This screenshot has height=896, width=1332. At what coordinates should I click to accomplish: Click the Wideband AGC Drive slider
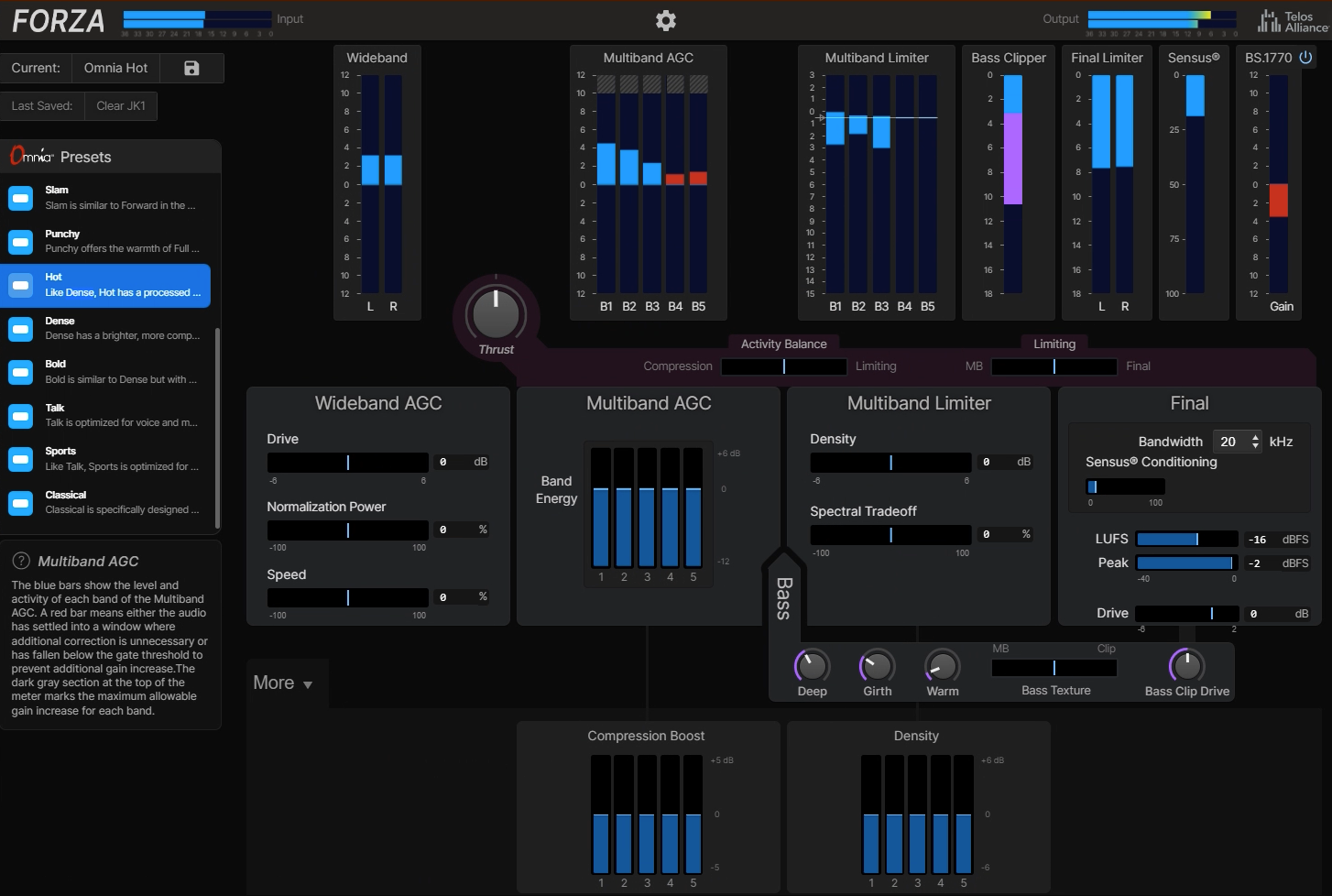click(348, 463)
